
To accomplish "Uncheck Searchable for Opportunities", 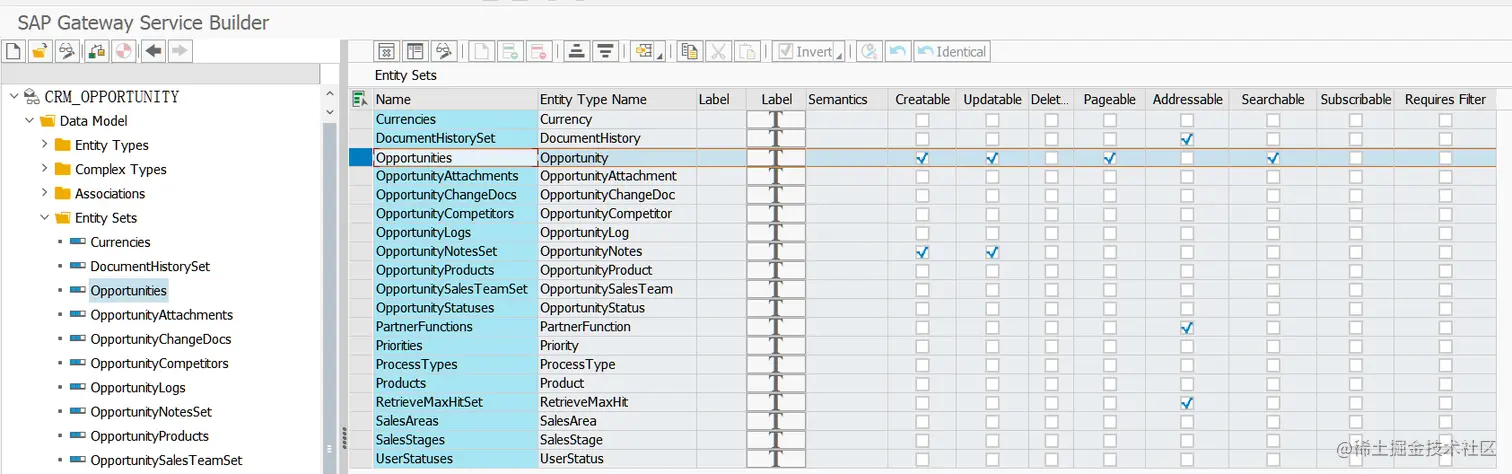I will point(1273,158).
